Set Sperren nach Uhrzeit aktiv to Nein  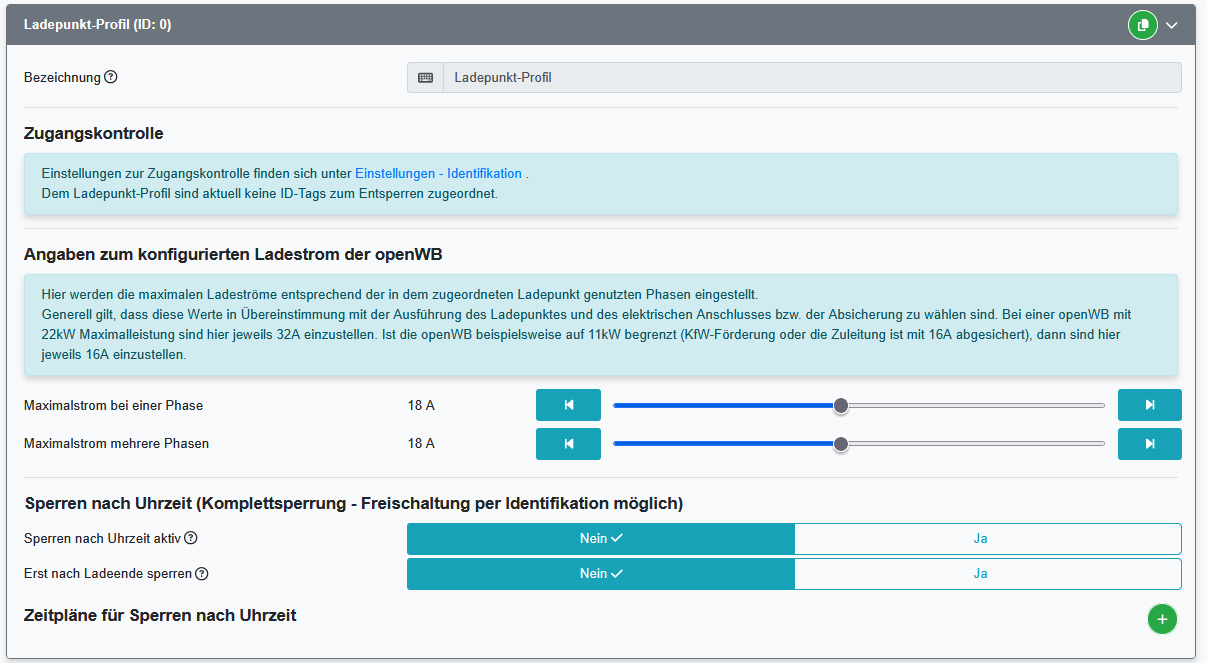(x=601, y=538)
